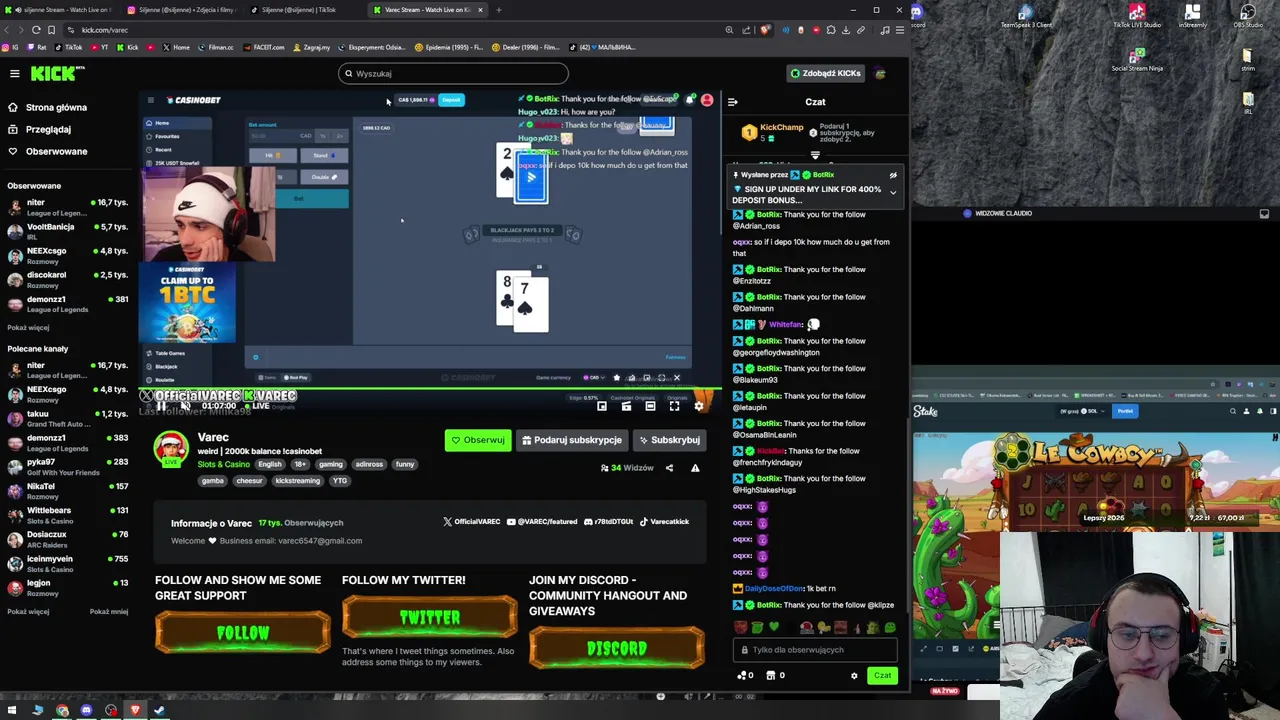Image resolution: width=1280 pixels, height=720 pixels.
Task: Open OBS Studio desktop icon
Action: pos(1248,16)
